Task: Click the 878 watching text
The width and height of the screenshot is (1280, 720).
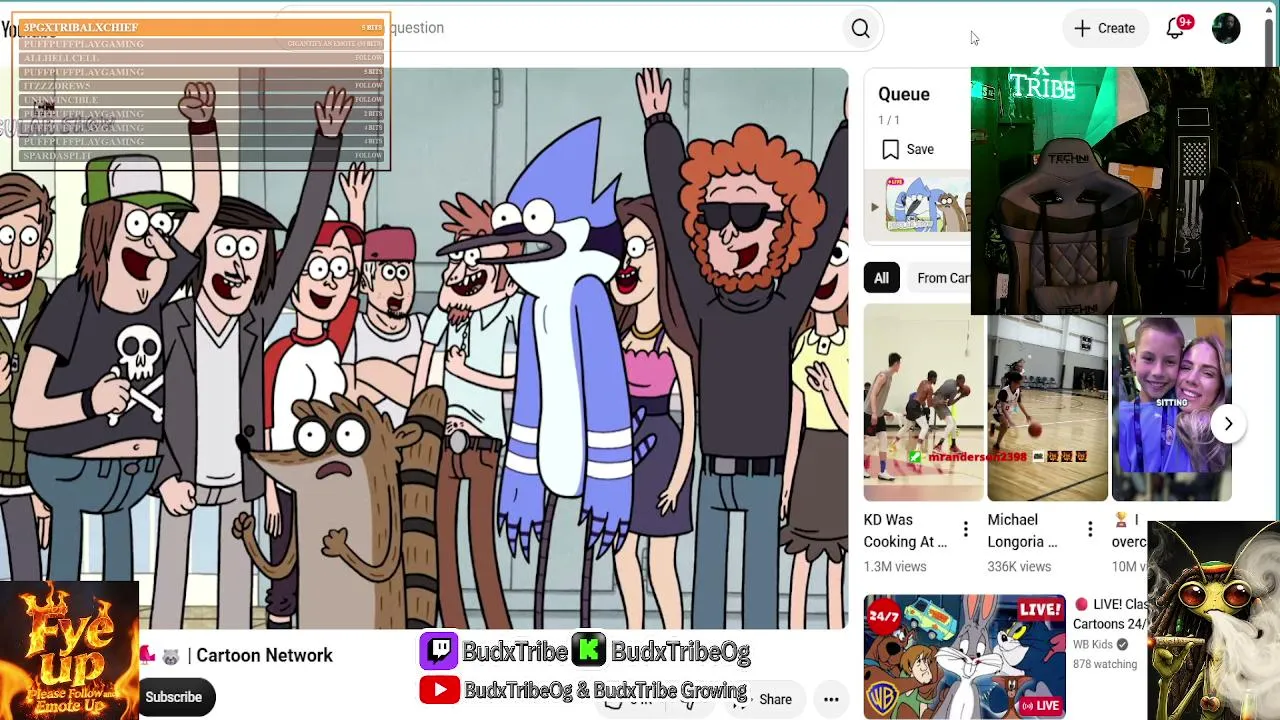Action: coord(1105,664)
